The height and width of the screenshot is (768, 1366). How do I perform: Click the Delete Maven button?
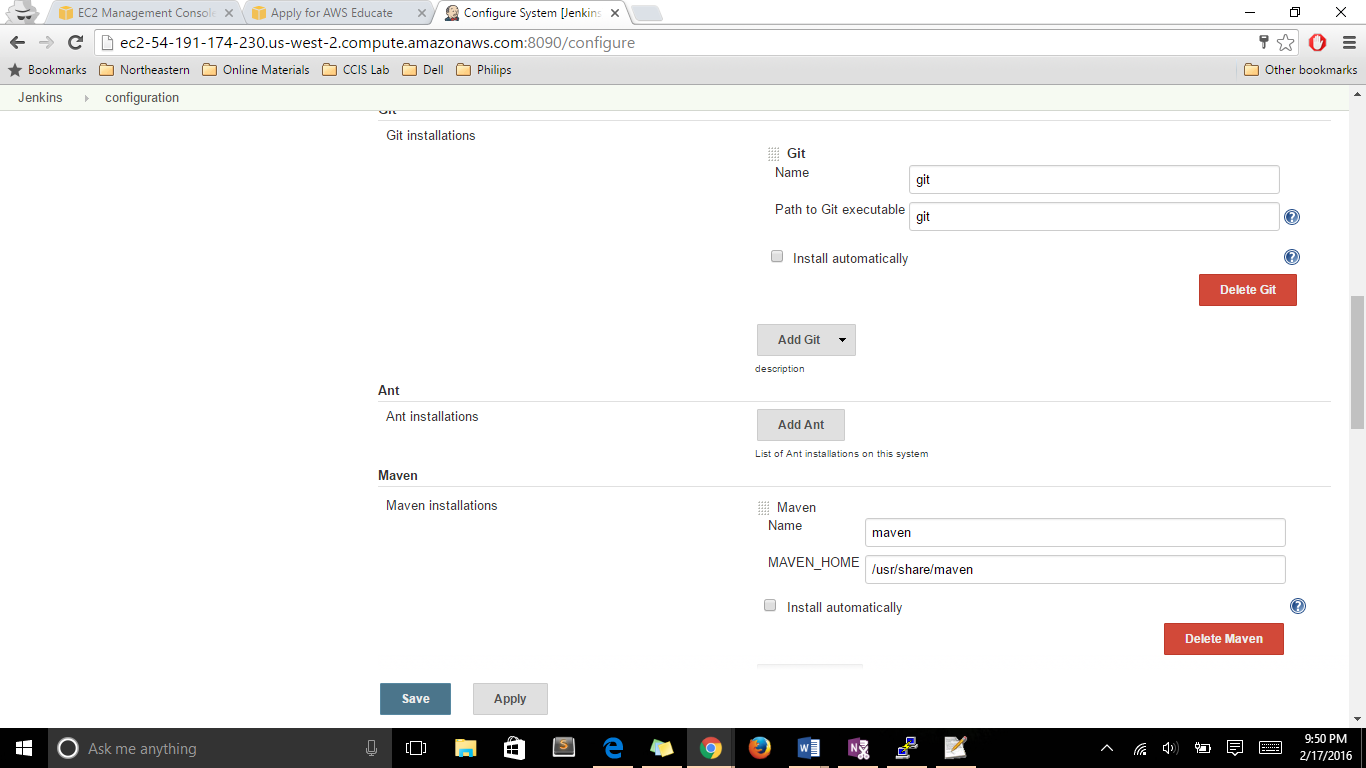point(1223,639)
